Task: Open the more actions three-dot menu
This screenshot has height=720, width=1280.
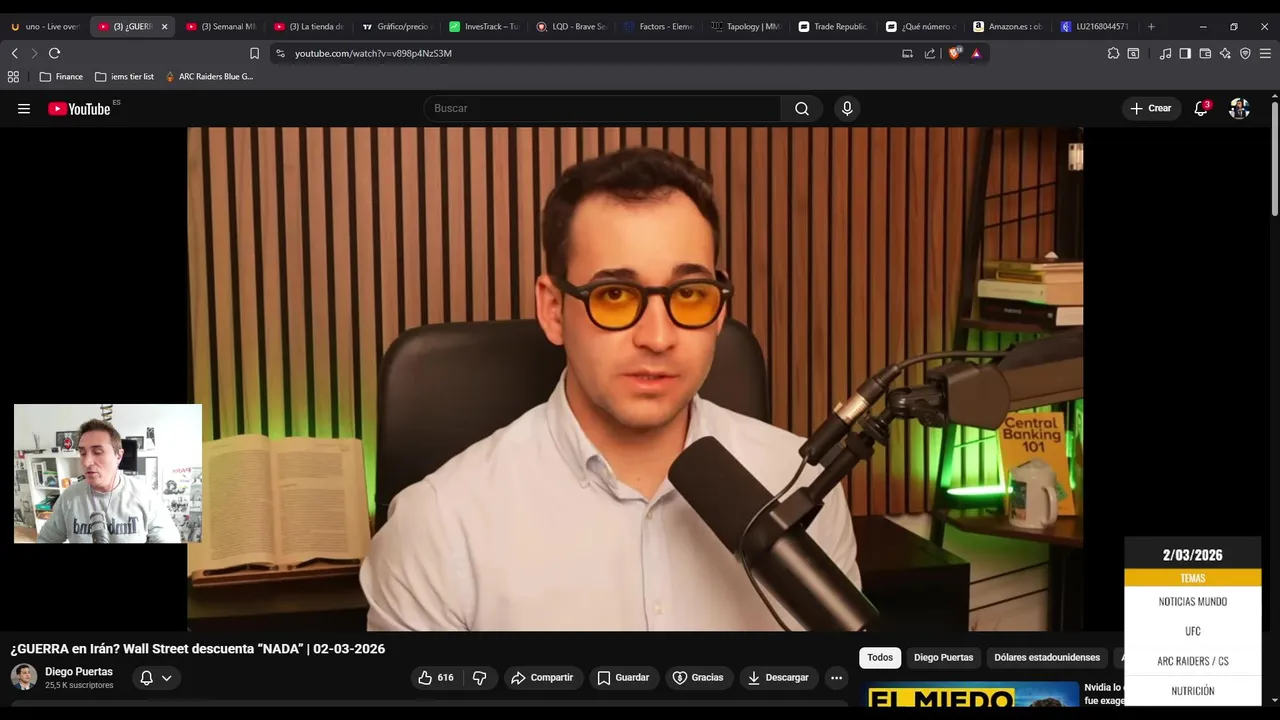Action: [x=837, y=678]
